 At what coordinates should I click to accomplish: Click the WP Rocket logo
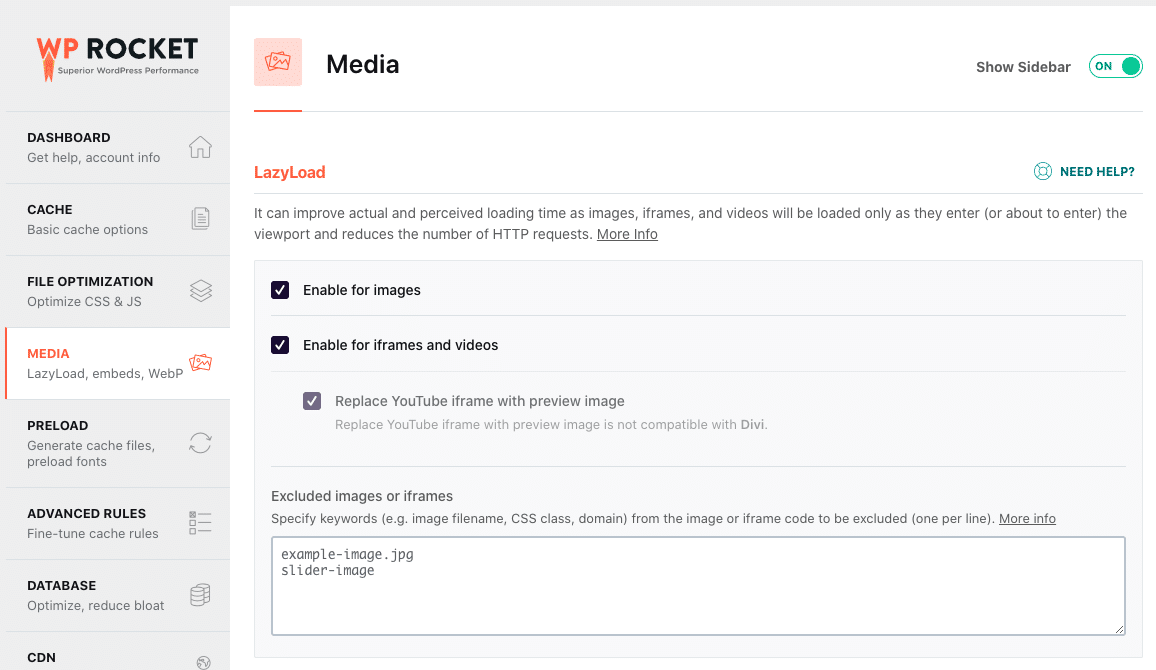coord(117,57)
